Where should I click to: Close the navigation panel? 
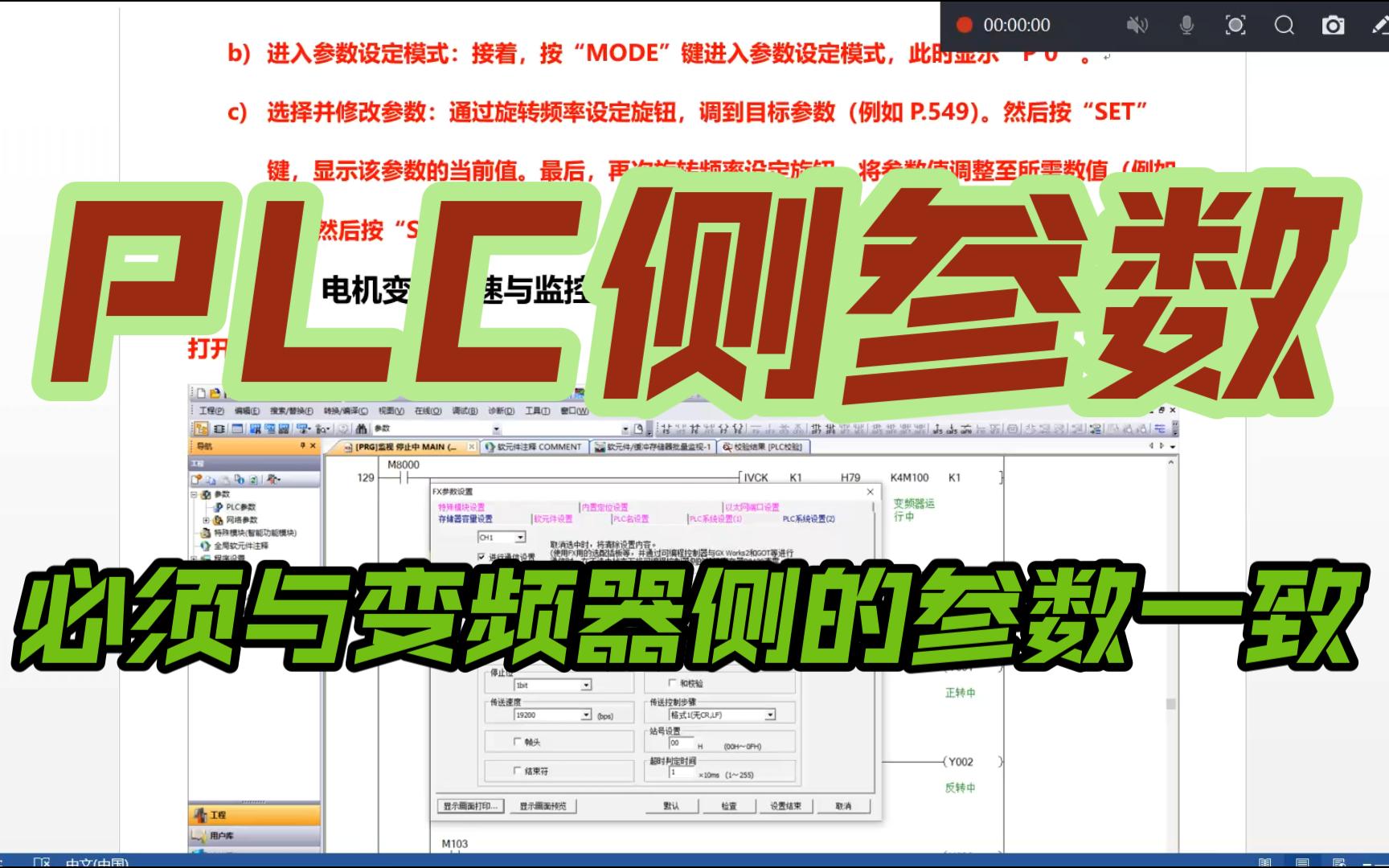[x=313, y=446]
